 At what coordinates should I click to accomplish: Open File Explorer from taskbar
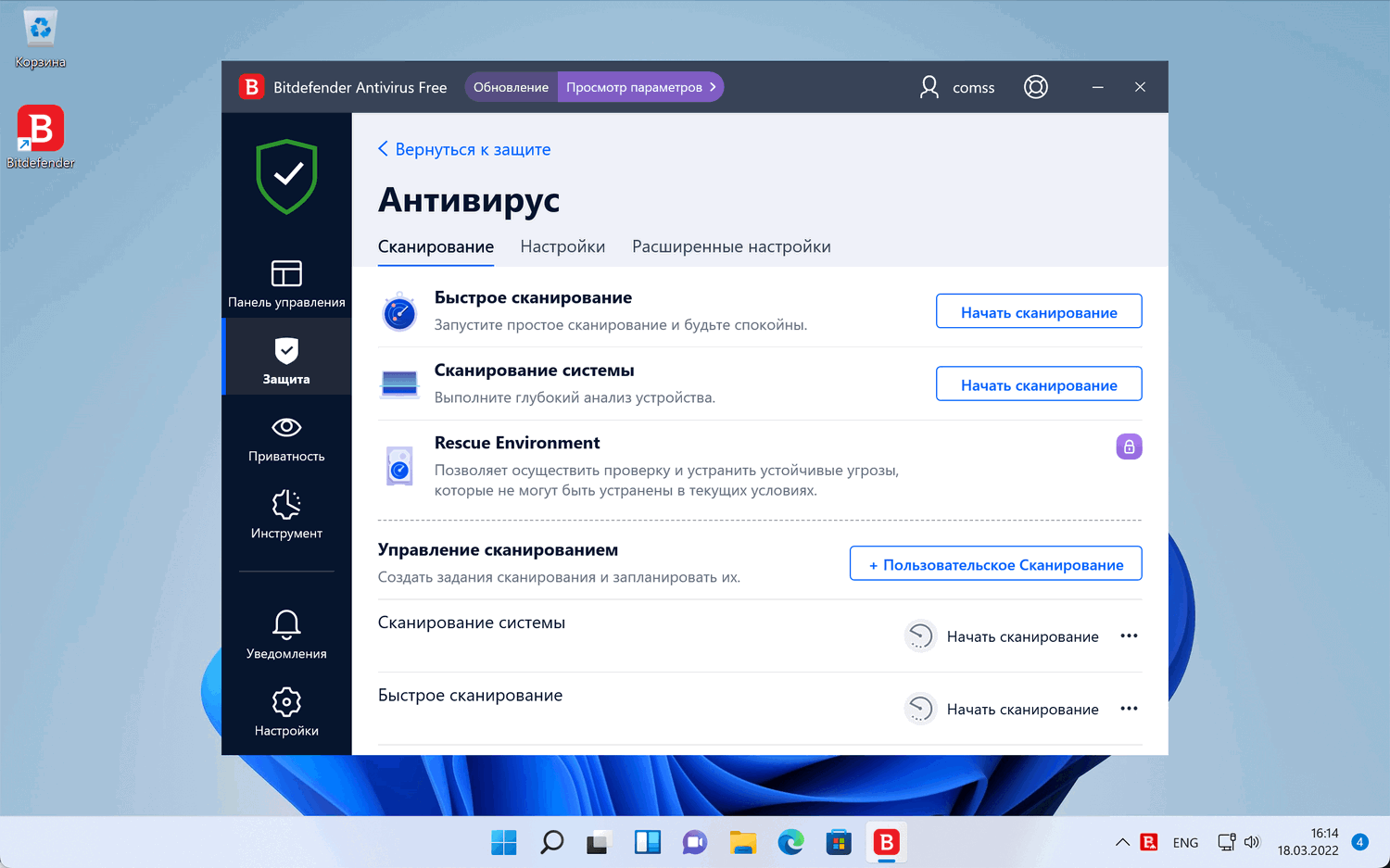click(743, 842)
